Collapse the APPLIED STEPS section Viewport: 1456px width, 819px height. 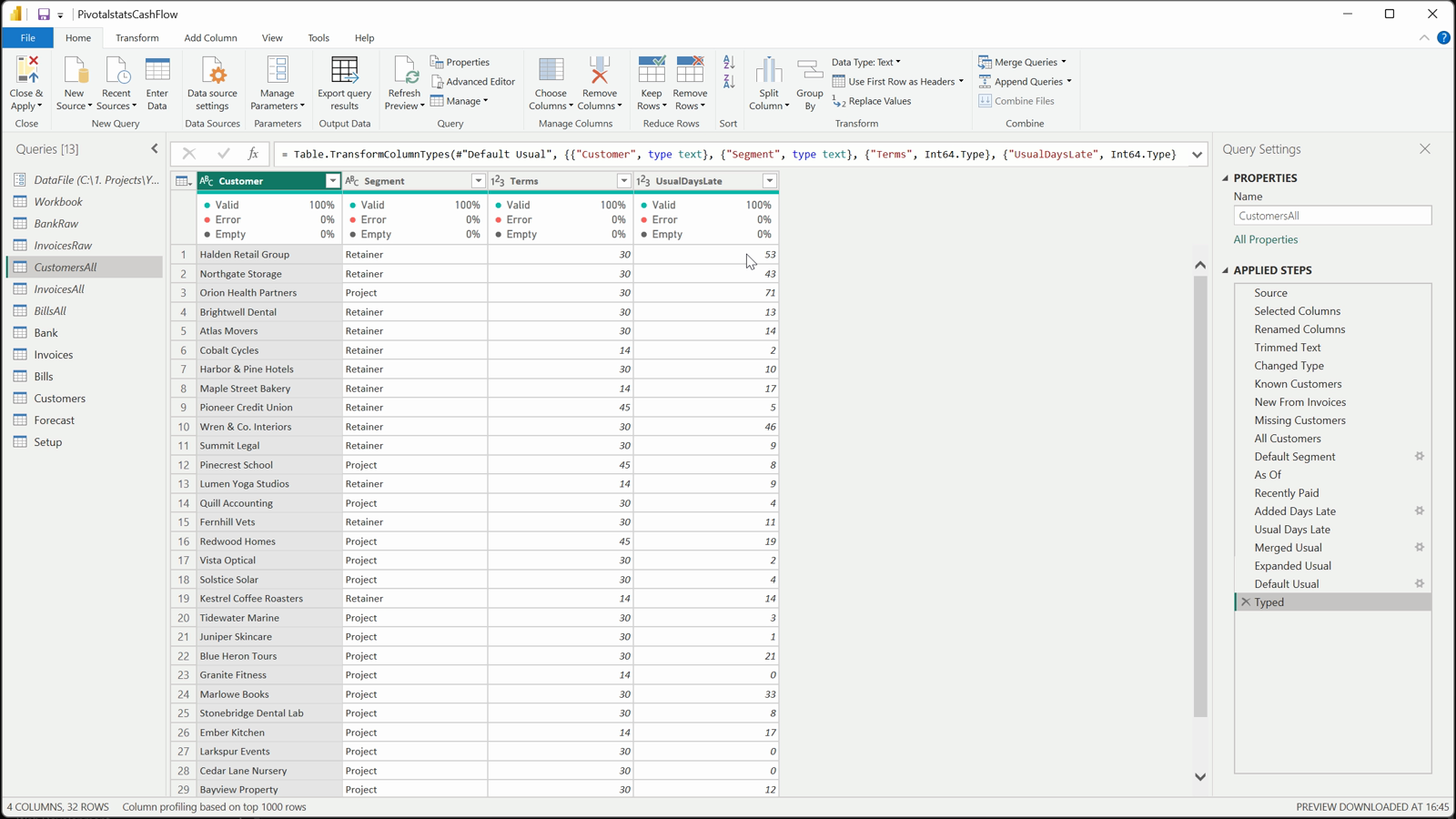[1226, 270]
